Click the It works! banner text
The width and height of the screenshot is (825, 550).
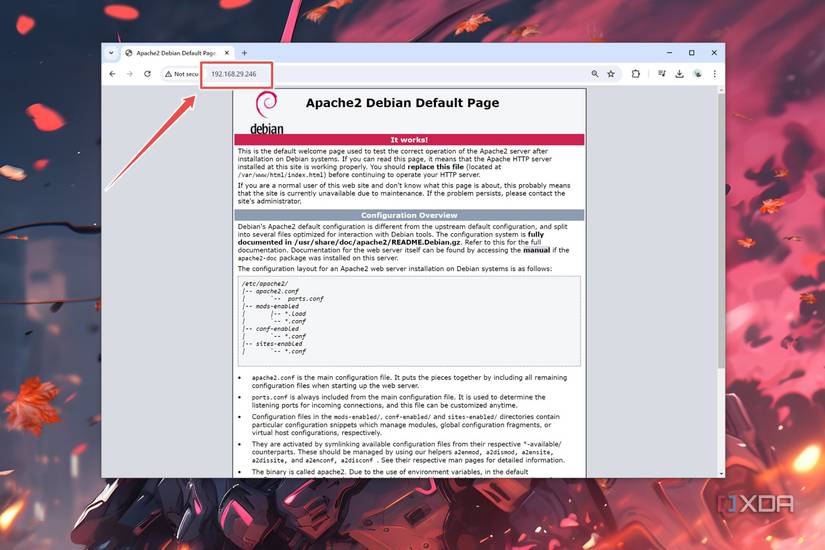pyautogui.click(x=409, y=139)
